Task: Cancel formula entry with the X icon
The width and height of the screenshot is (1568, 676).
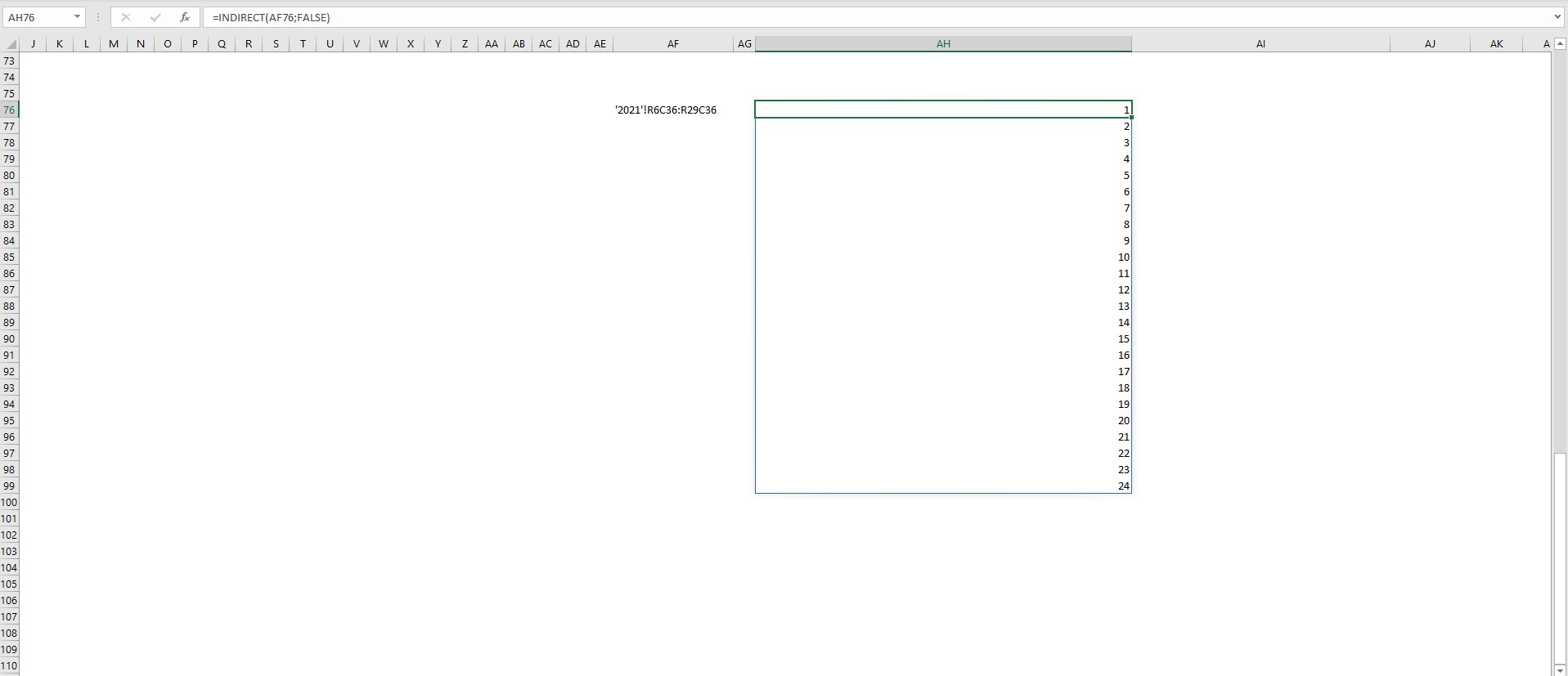Action: coord(126,17)
